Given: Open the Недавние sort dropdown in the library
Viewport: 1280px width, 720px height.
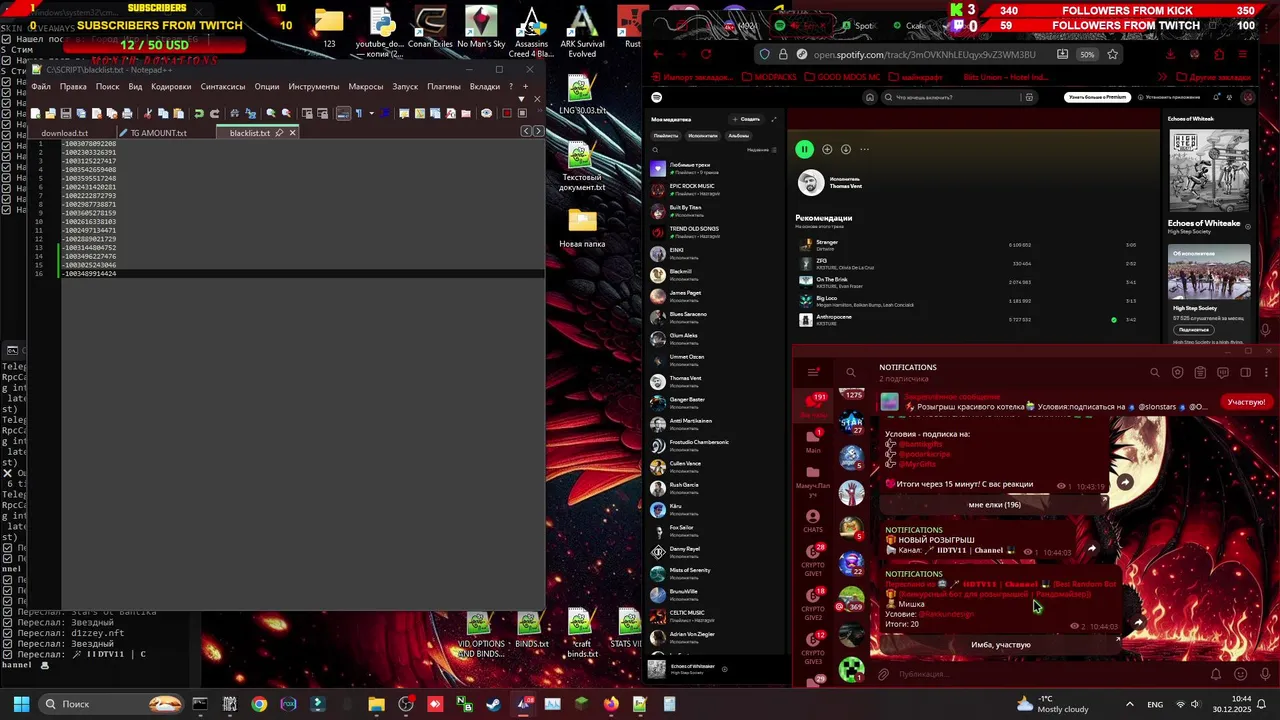Looking at the screenshot, I should tap(762, 150).
